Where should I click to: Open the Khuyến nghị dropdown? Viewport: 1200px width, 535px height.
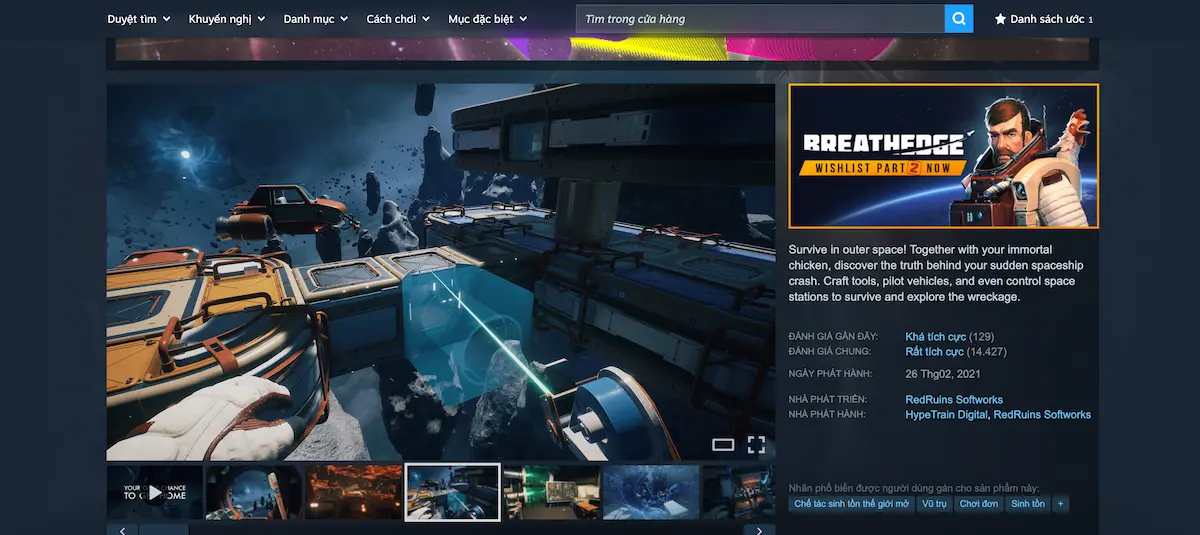point(227,19)
